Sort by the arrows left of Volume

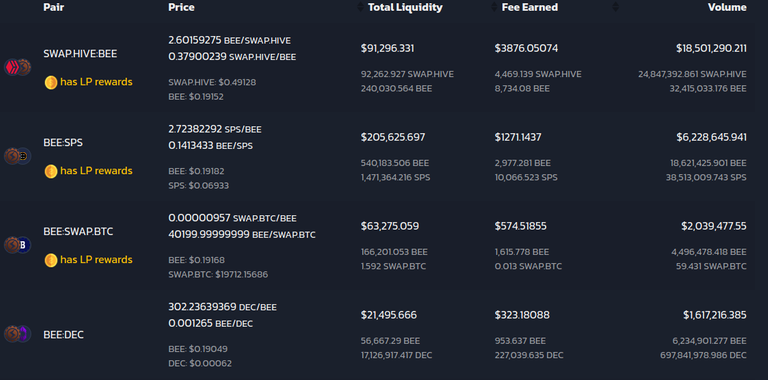(616, 7)
